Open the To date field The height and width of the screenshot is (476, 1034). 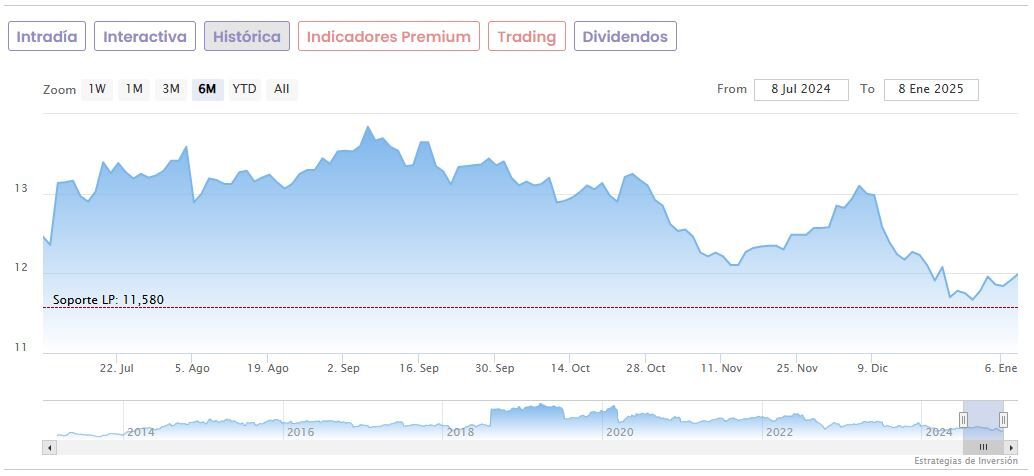point(930,89)
